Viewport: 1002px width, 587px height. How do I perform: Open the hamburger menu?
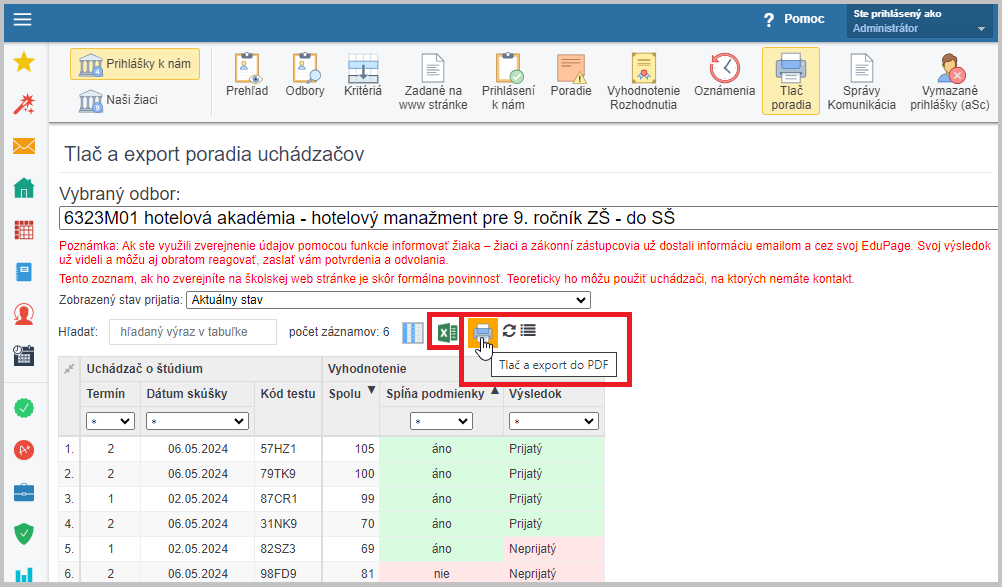22,19
